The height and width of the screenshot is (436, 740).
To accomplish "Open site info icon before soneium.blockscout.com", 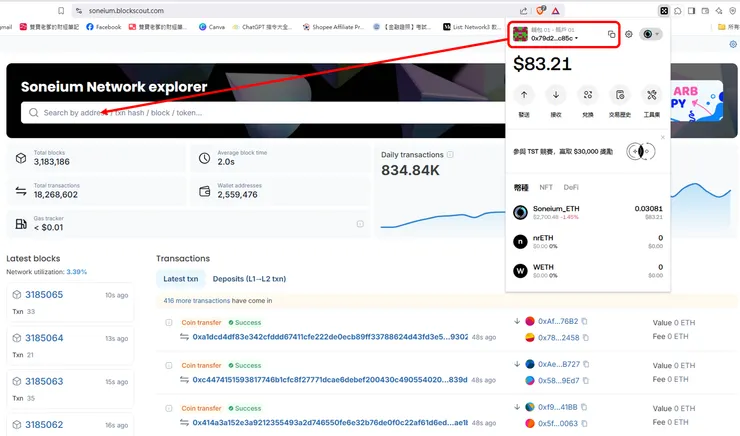I will click(x=79, y=10).
